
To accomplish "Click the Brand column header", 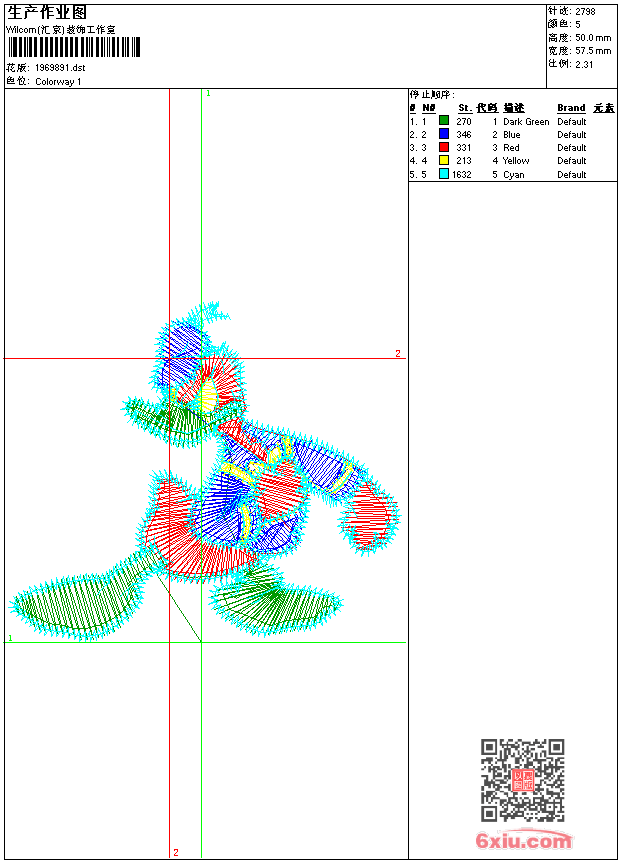I will [571, 108].
